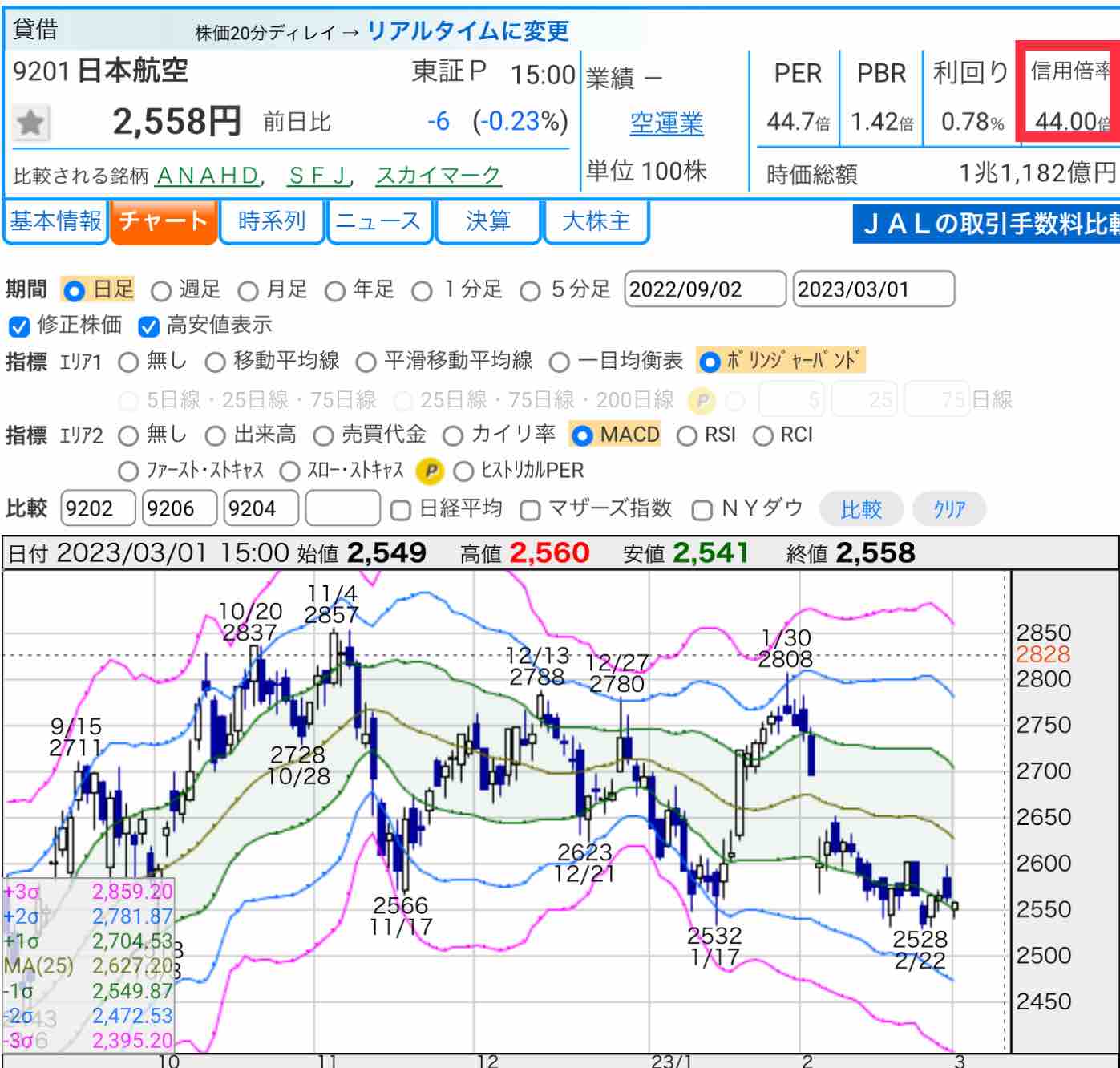
Task: Click 比較 button
Action: [x=861, y=509]
